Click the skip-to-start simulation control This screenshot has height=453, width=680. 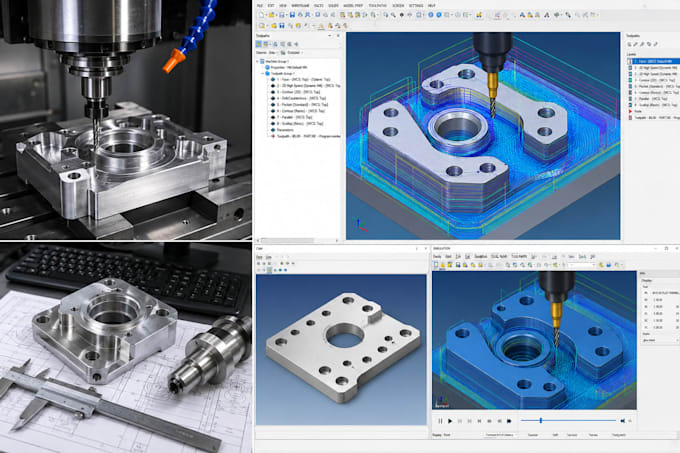pos(479,421)
